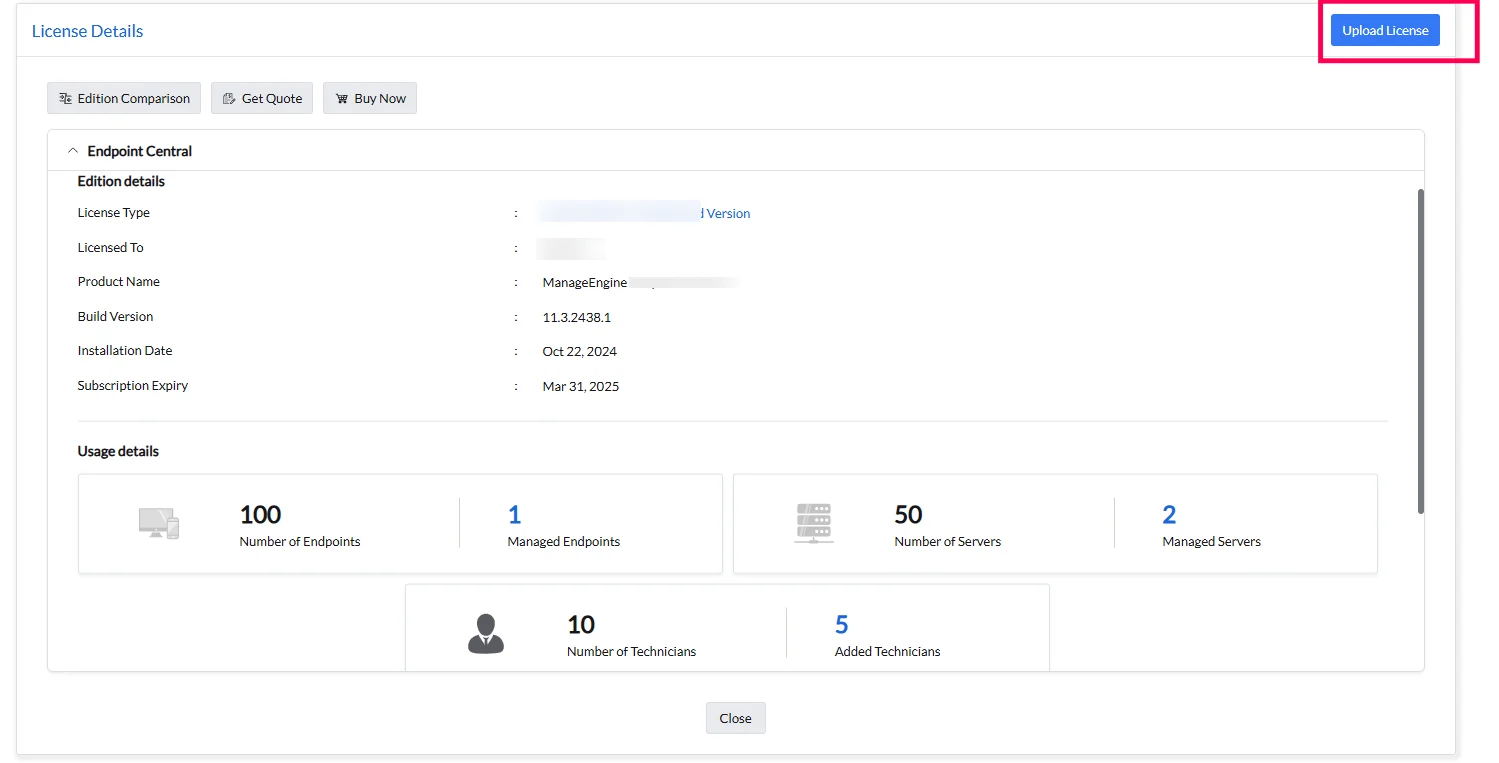The width and height of the screenshot is (1499, 763).
Task: View the 5 Added Technicians count
Action: click(842, 625)
